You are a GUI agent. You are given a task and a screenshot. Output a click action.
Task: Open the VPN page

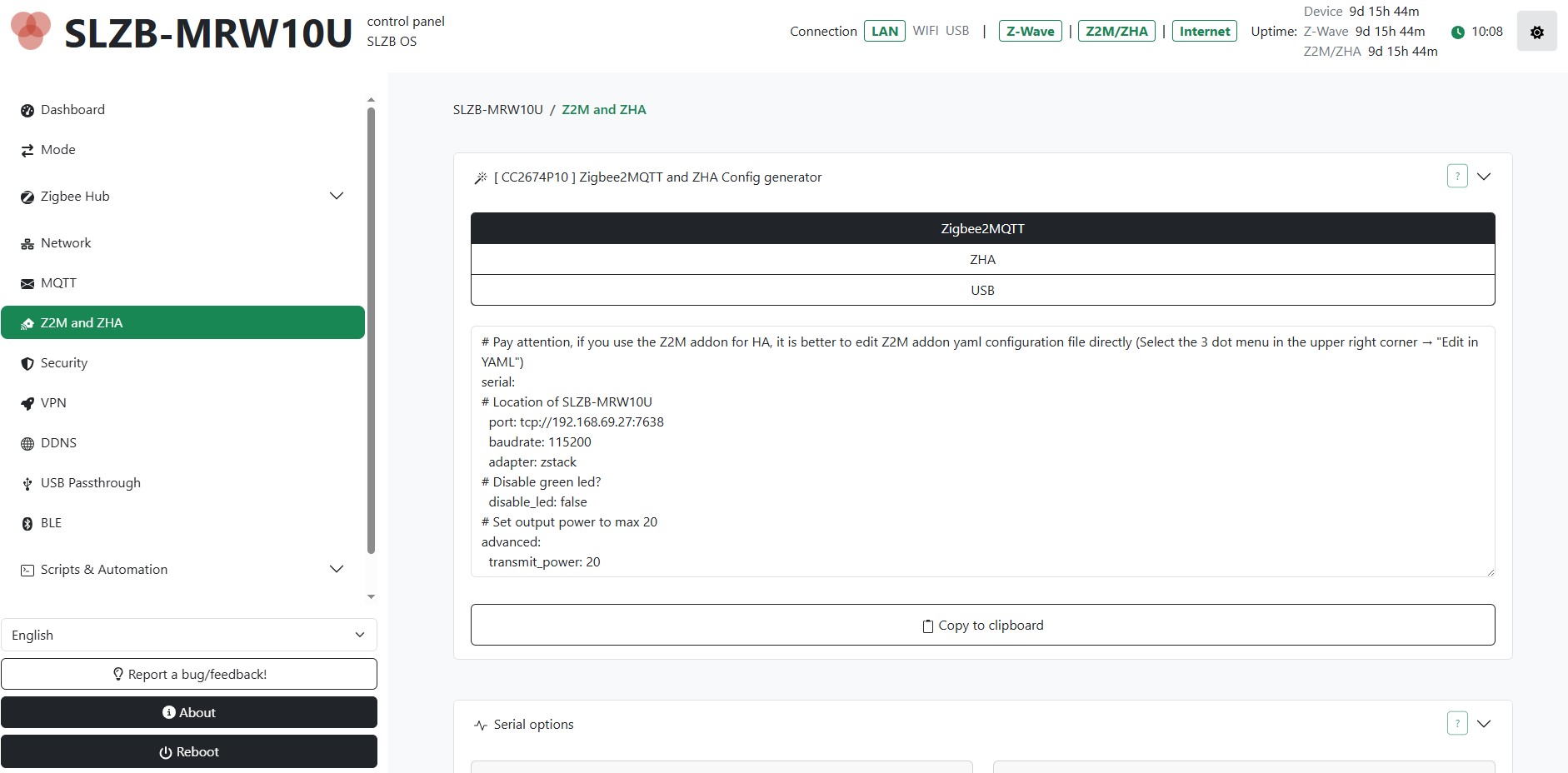pos(182,403)
